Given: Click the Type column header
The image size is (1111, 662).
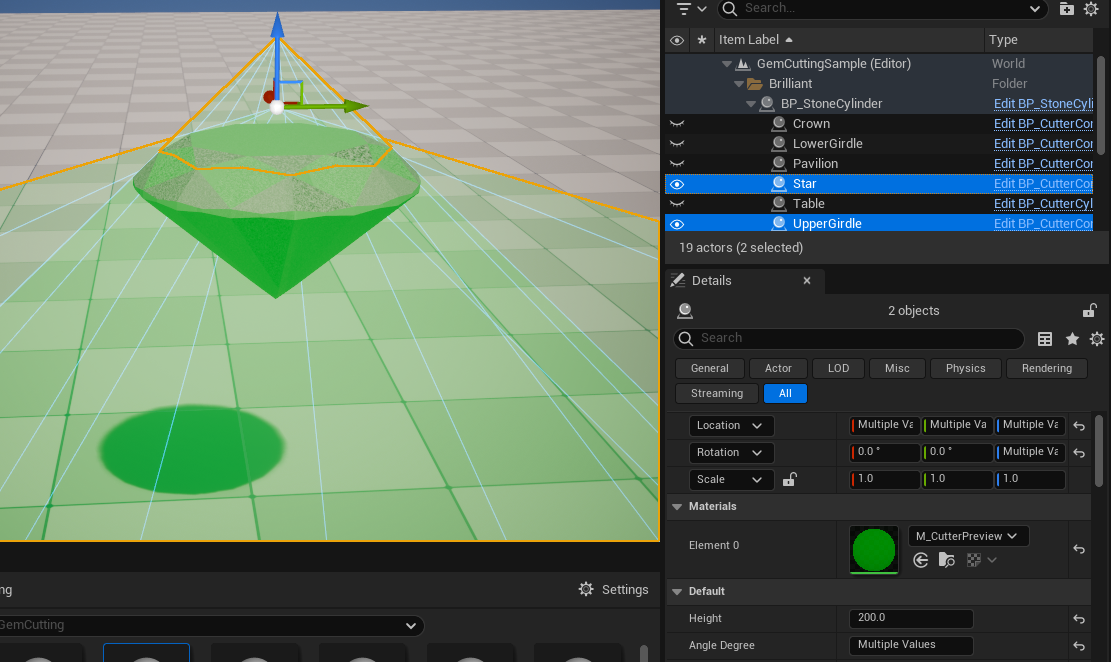Looking at the screenshot, I should coord(1003,40).
